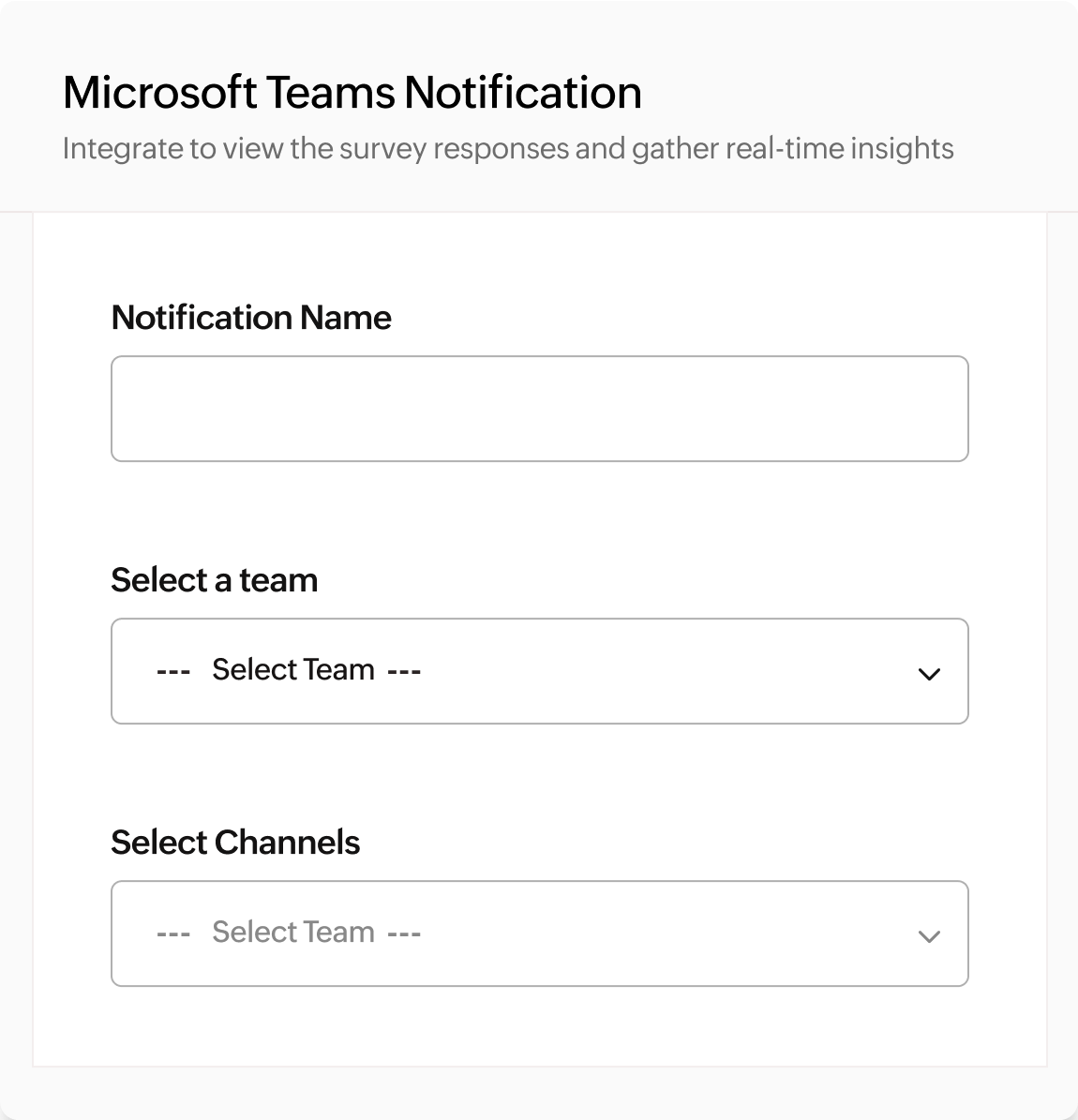Click the Notification Name label
This screenshot has height=1120, width=1078.
pos(251,317)
